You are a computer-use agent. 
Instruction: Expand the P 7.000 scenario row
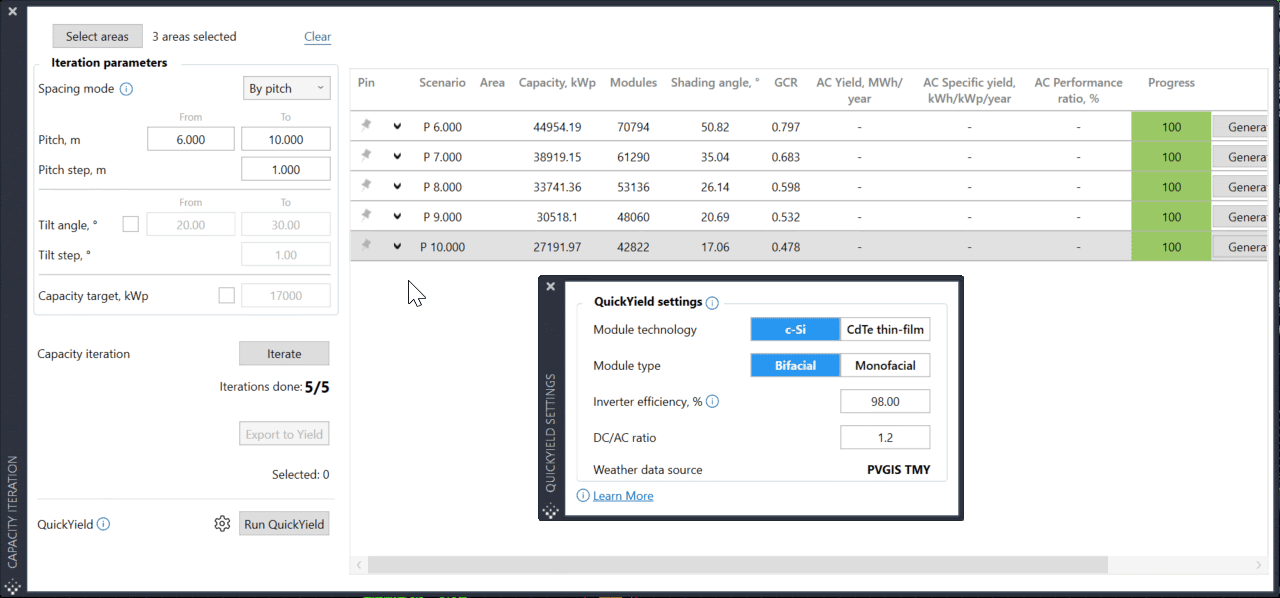click(397, 157)
